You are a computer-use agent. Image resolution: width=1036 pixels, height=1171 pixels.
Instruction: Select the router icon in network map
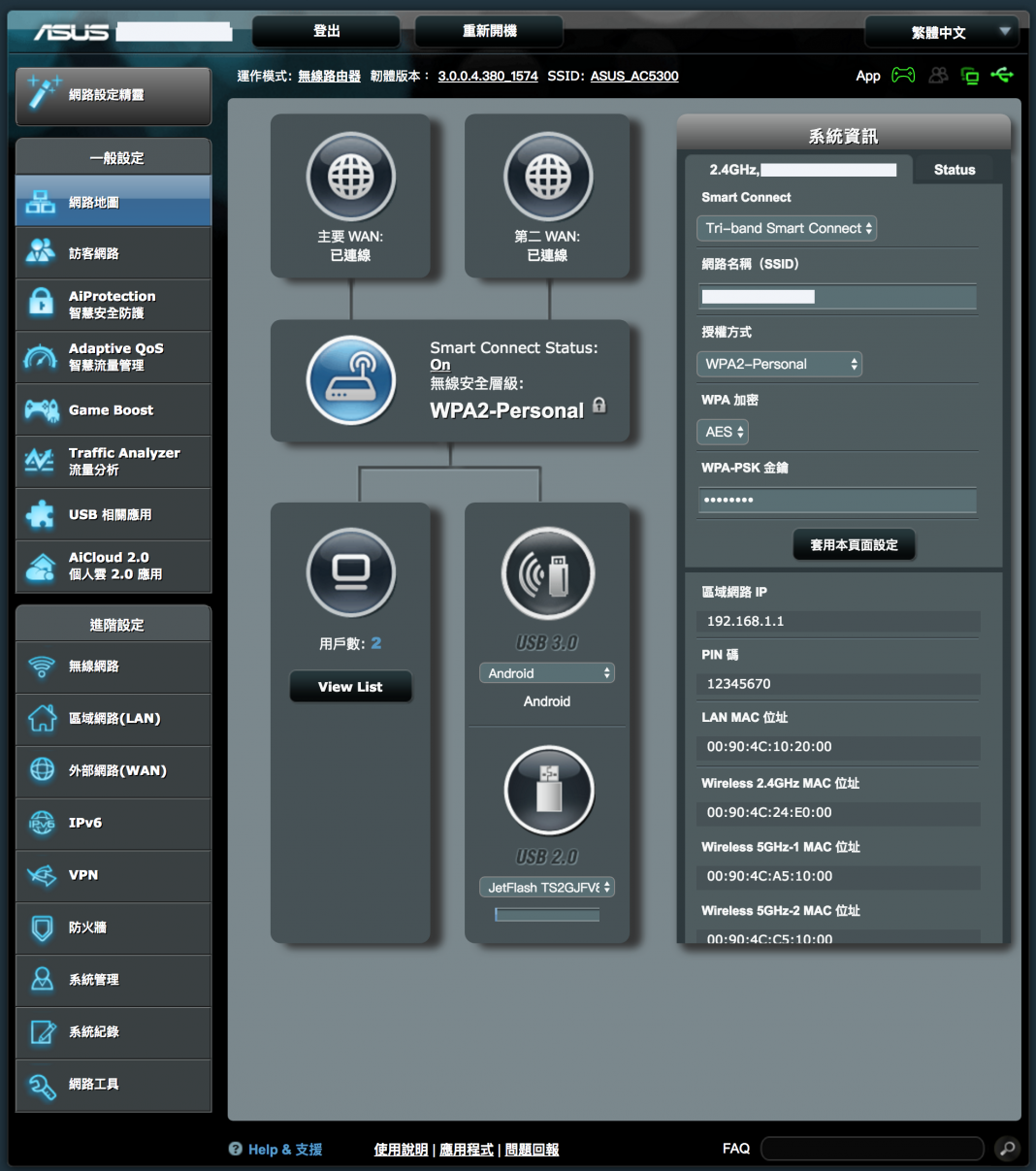(351, 380)
